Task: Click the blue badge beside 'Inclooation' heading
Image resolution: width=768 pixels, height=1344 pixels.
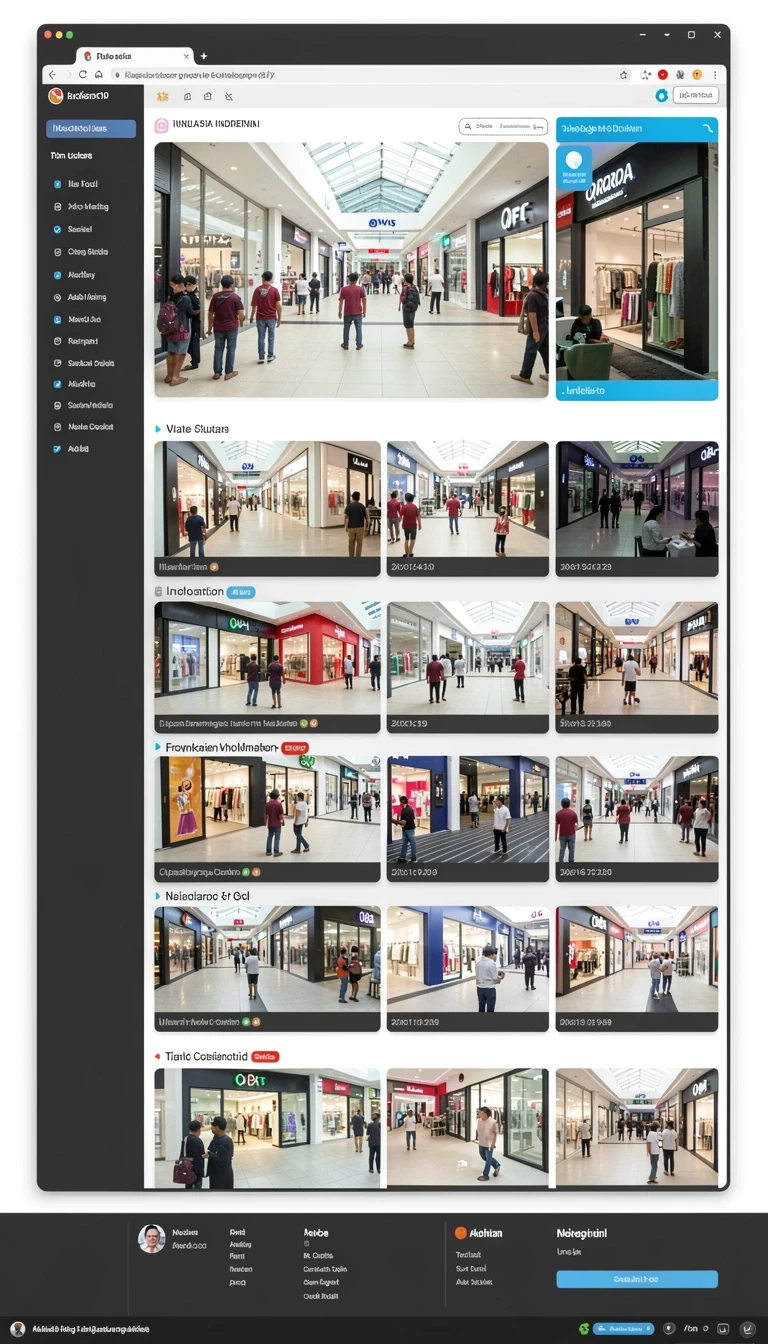Action: (x=241, y=592)
